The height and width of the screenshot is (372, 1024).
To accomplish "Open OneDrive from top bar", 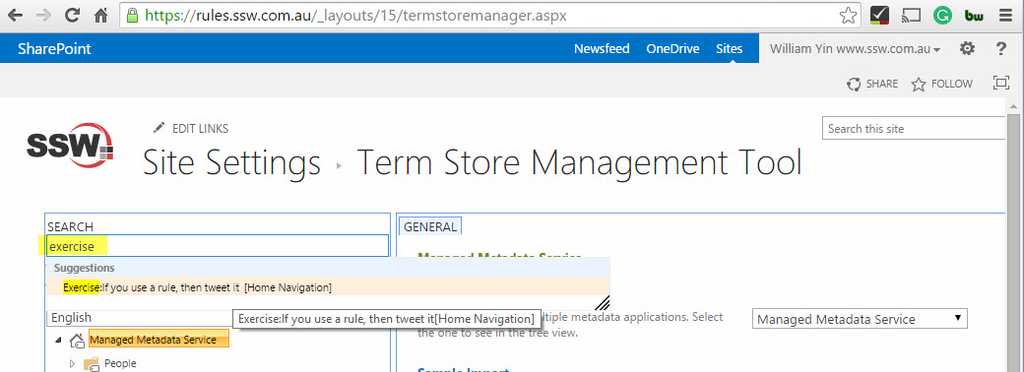I will click(673, 49).
